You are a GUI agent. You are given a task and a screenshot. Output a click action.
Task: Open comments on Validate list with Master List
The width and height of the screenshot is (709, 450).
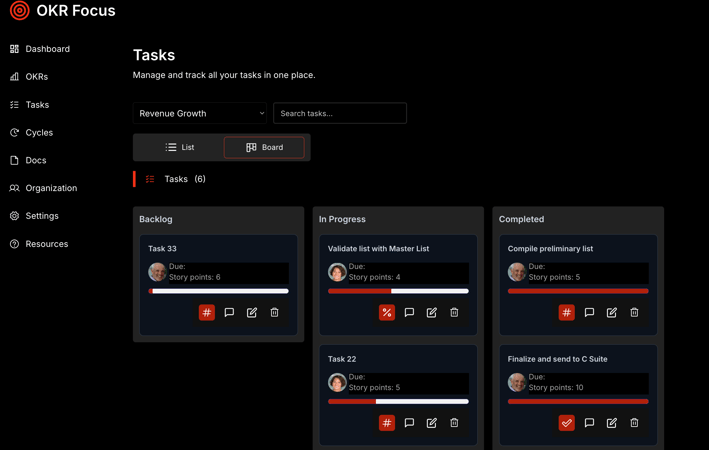point(409,313)
